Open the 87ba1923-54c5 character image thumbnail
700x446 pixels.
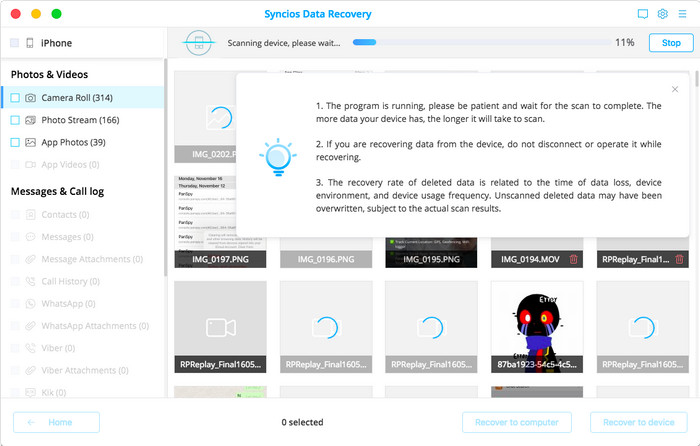537,327
